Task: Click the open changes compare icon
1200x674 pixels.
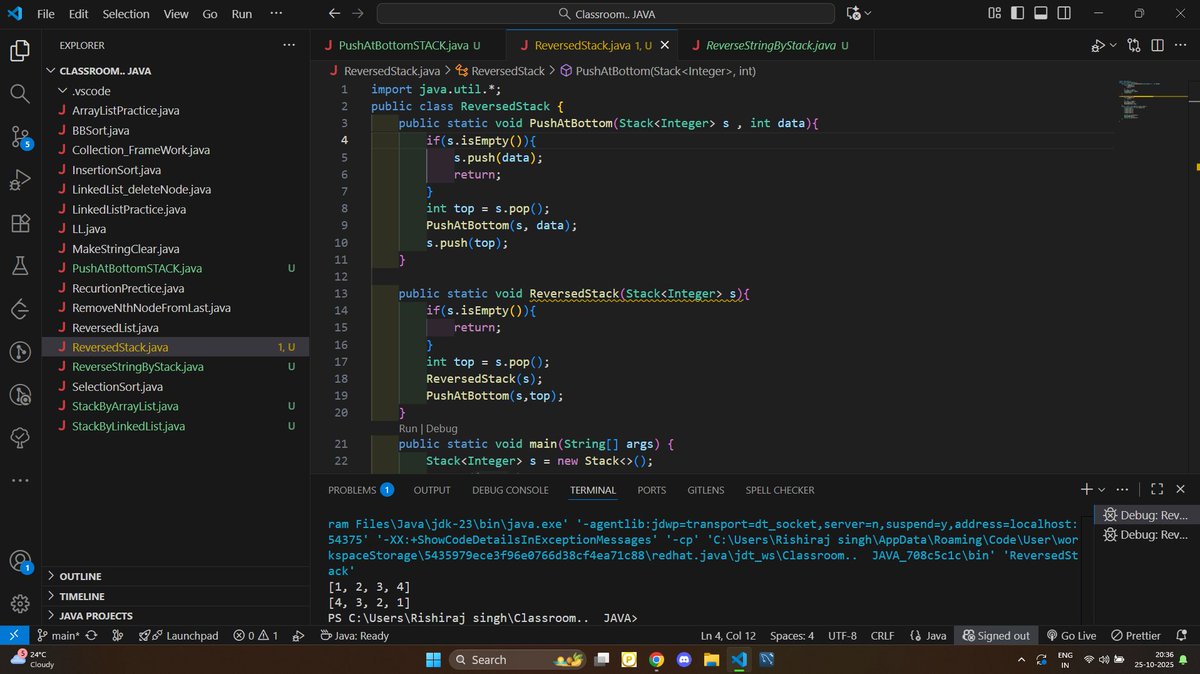Action: coord(1133,46)
